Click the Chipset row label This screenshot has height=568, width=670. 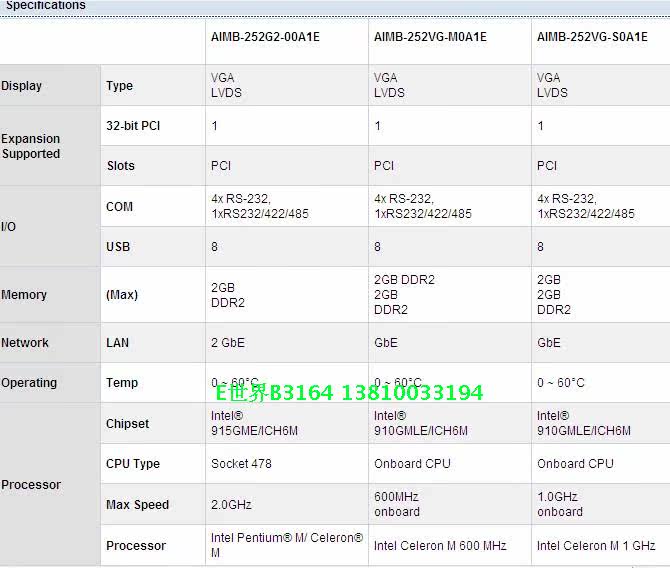tap(128, 424)
